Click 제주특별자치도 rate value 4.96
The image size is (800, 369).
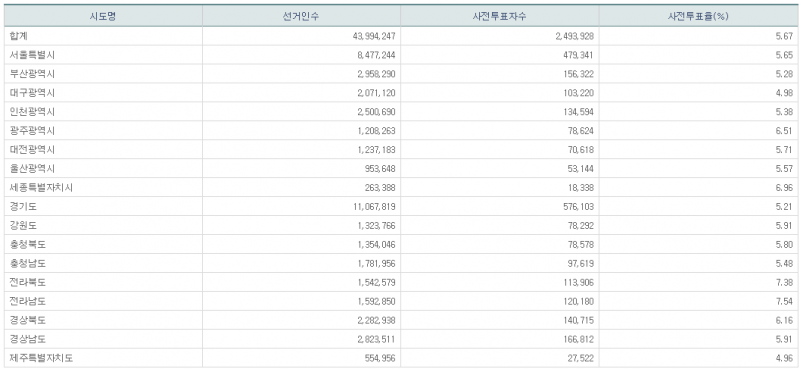point(784,358)
